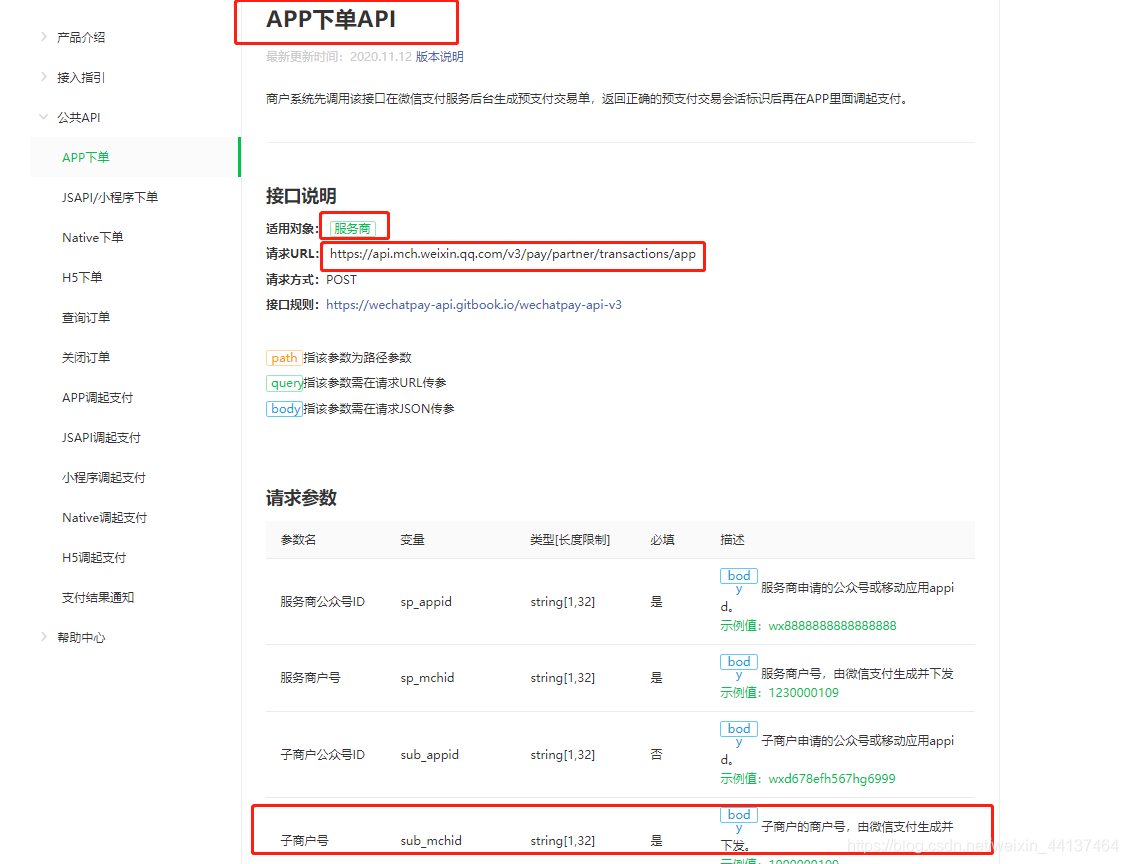Open 小程序调起支付 page

coord(104,478)
